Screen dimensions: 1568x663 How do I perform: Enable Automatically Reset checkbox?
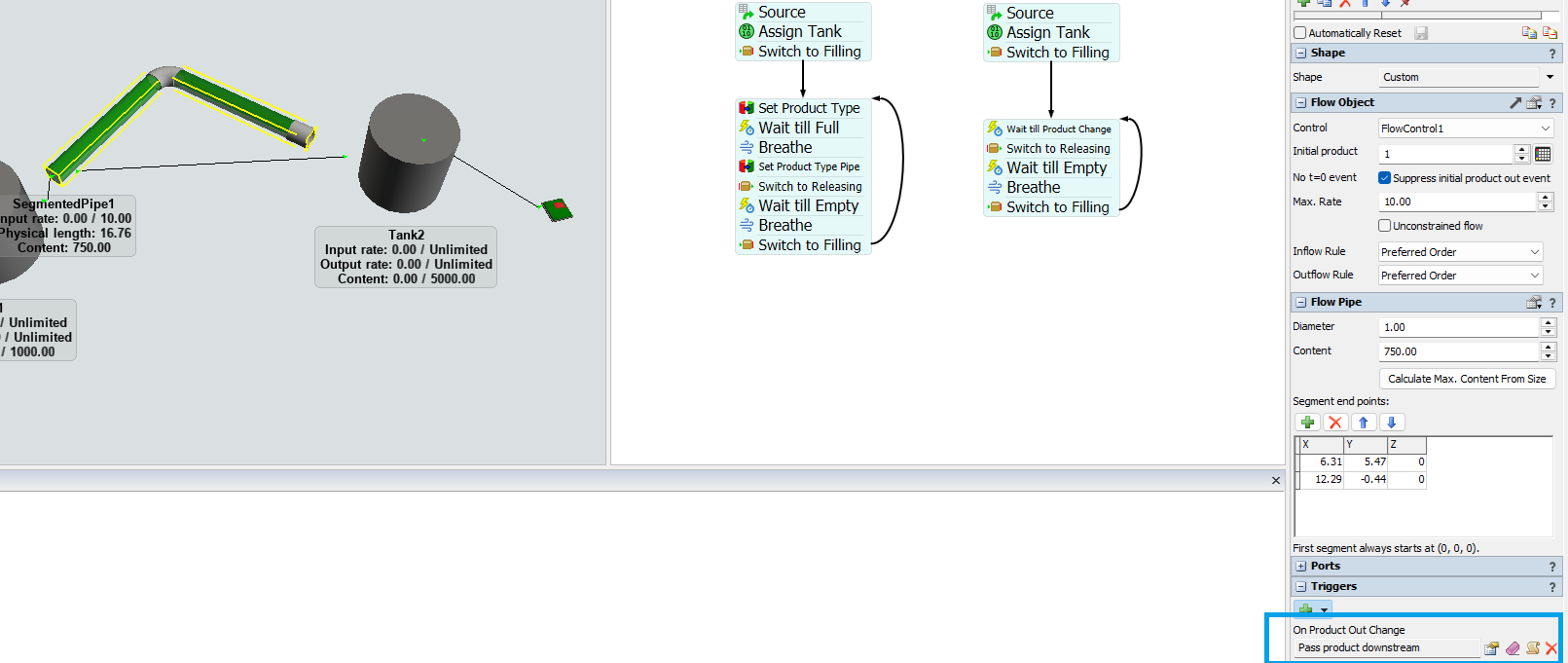pyautogui.click(x=1299, y=33)
